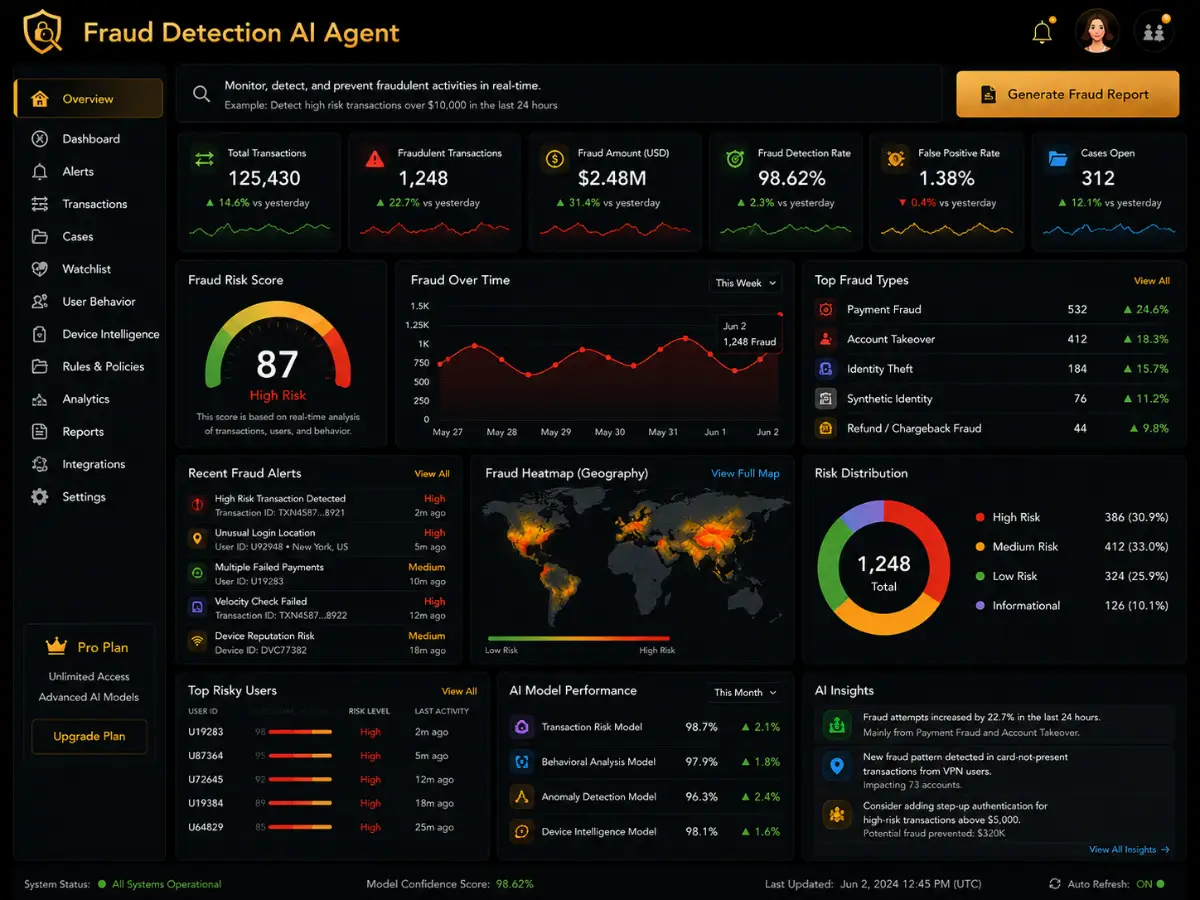Click the Fraud Amount dollar icon

pos(554,158)
